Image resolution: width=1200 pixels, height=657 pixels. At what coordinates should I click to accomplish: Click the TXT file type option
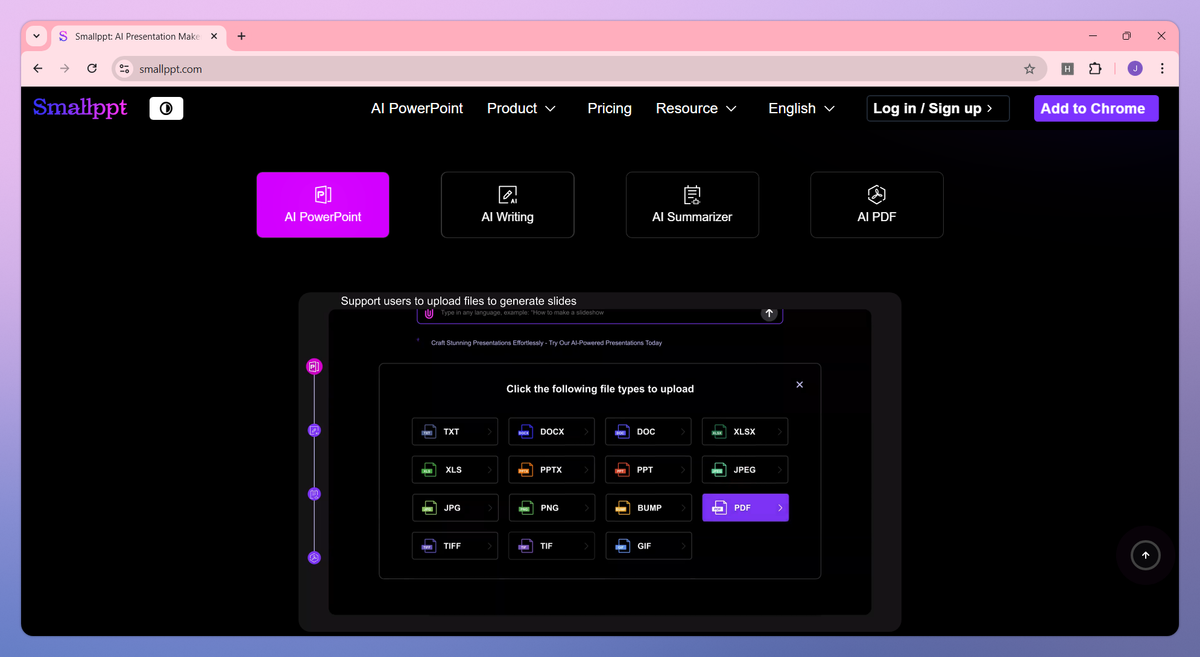point(455,431)
